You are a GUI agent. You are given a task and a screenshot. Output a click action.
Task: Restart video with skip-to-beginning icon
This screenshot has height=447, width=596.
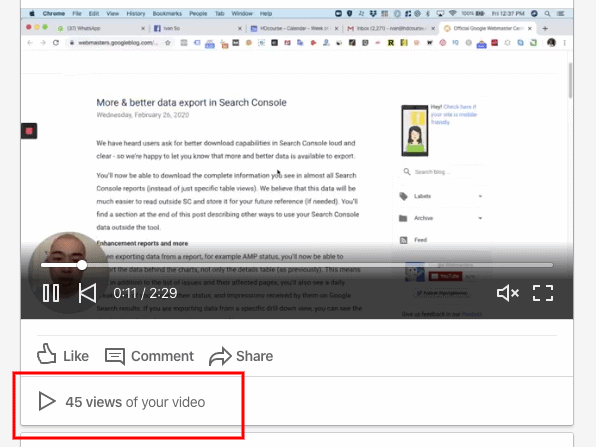click(87, 293)
